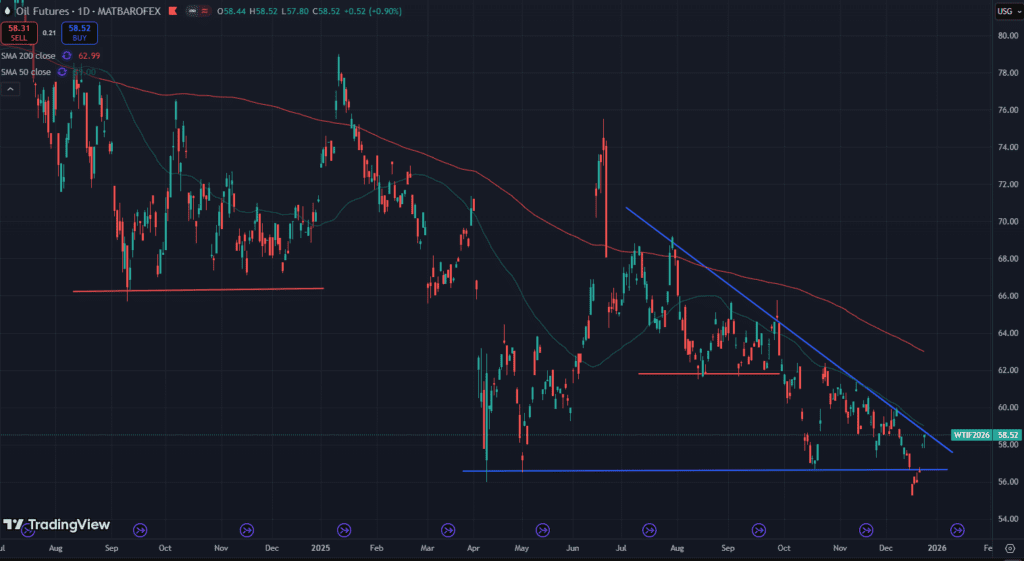Open the USG currency dropdown
This screenshot has height=561, width=1024.
pos(1005,11)
